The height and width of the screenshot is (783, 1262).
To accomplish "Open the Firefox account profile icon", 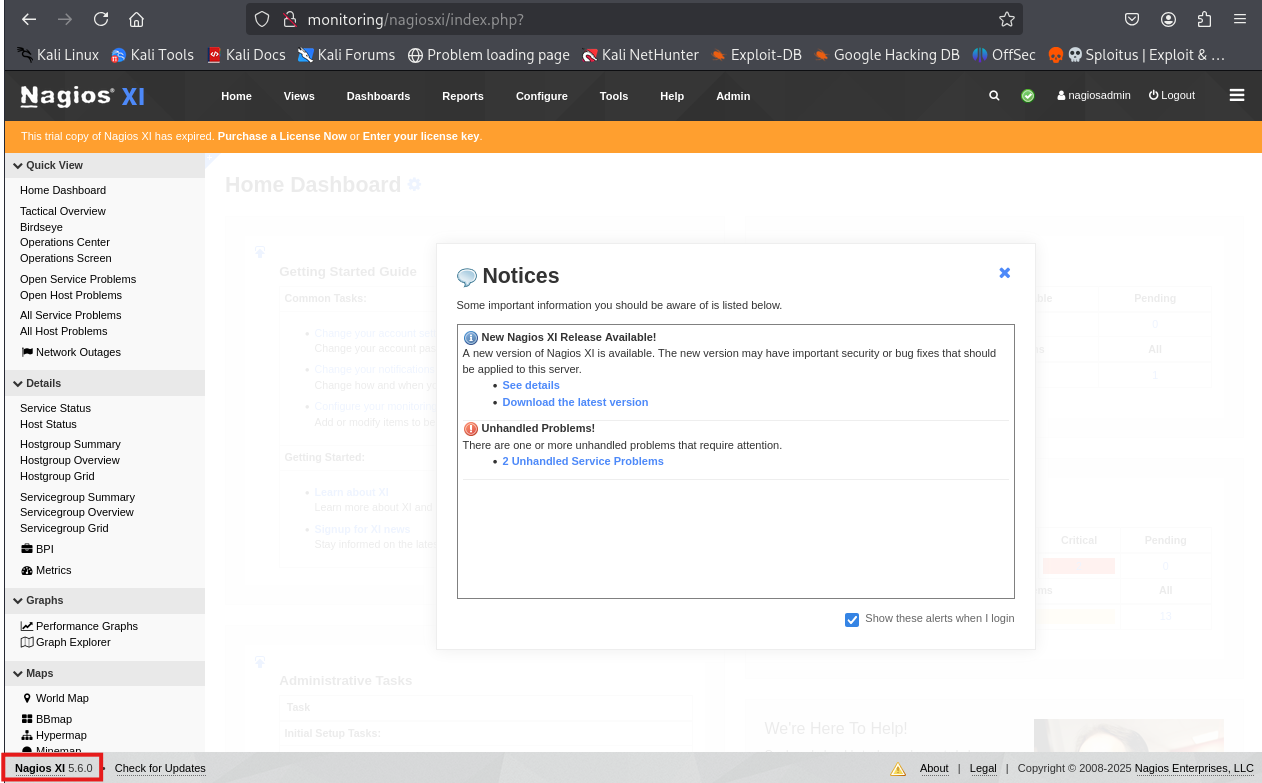I will click(x=1168, y=19).
